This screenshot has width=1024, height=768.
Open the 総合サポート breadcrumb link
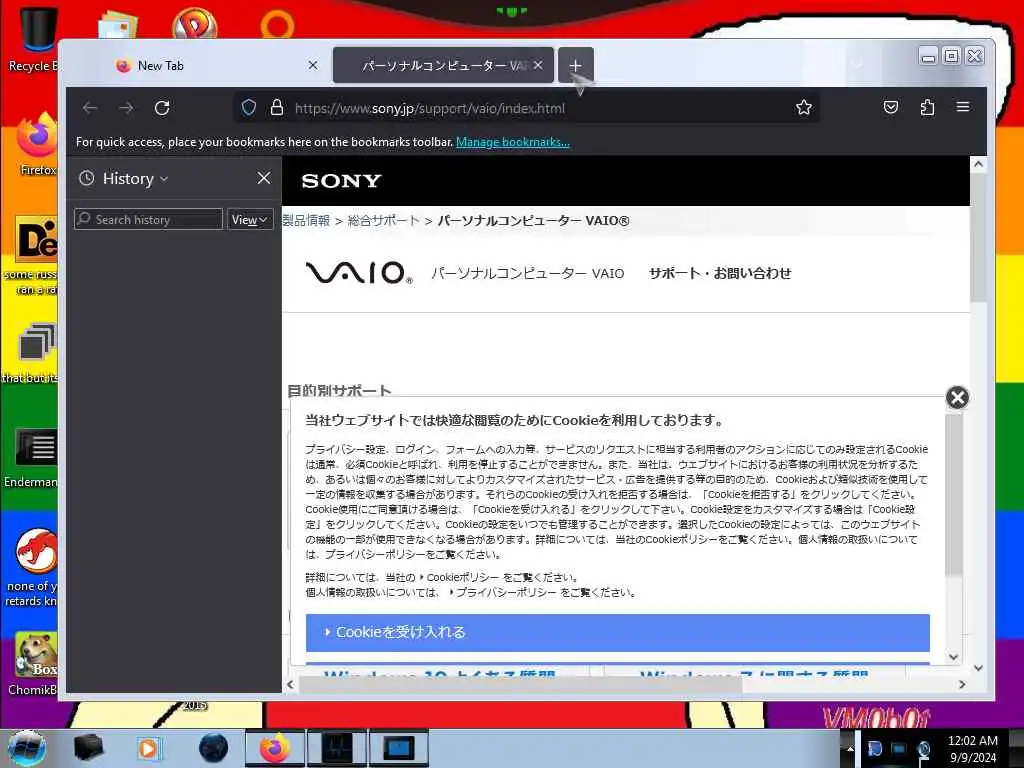(383, 220)
